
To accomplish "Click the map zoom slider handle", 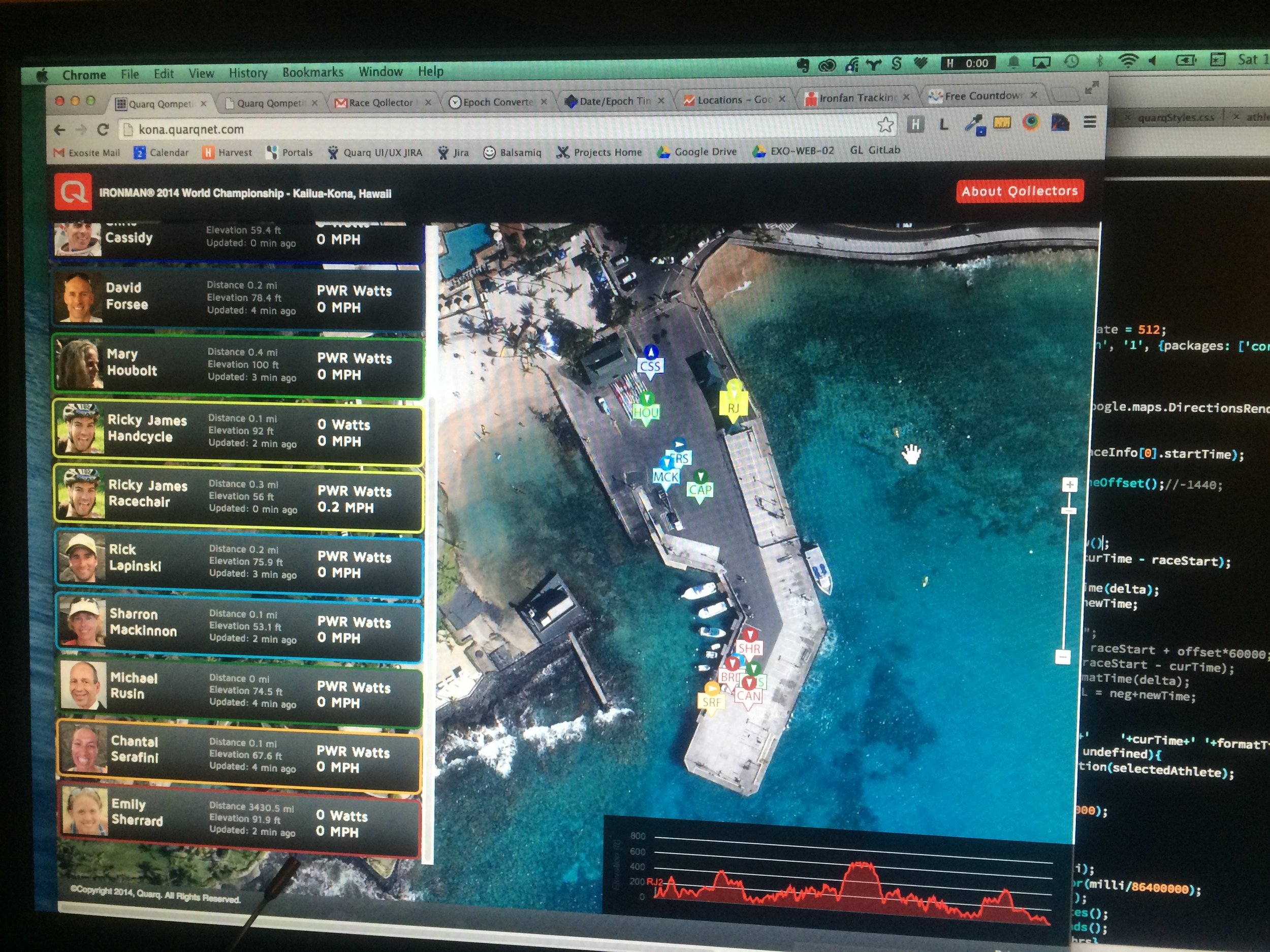I will pyautogui.click(x=1068, y=510).
